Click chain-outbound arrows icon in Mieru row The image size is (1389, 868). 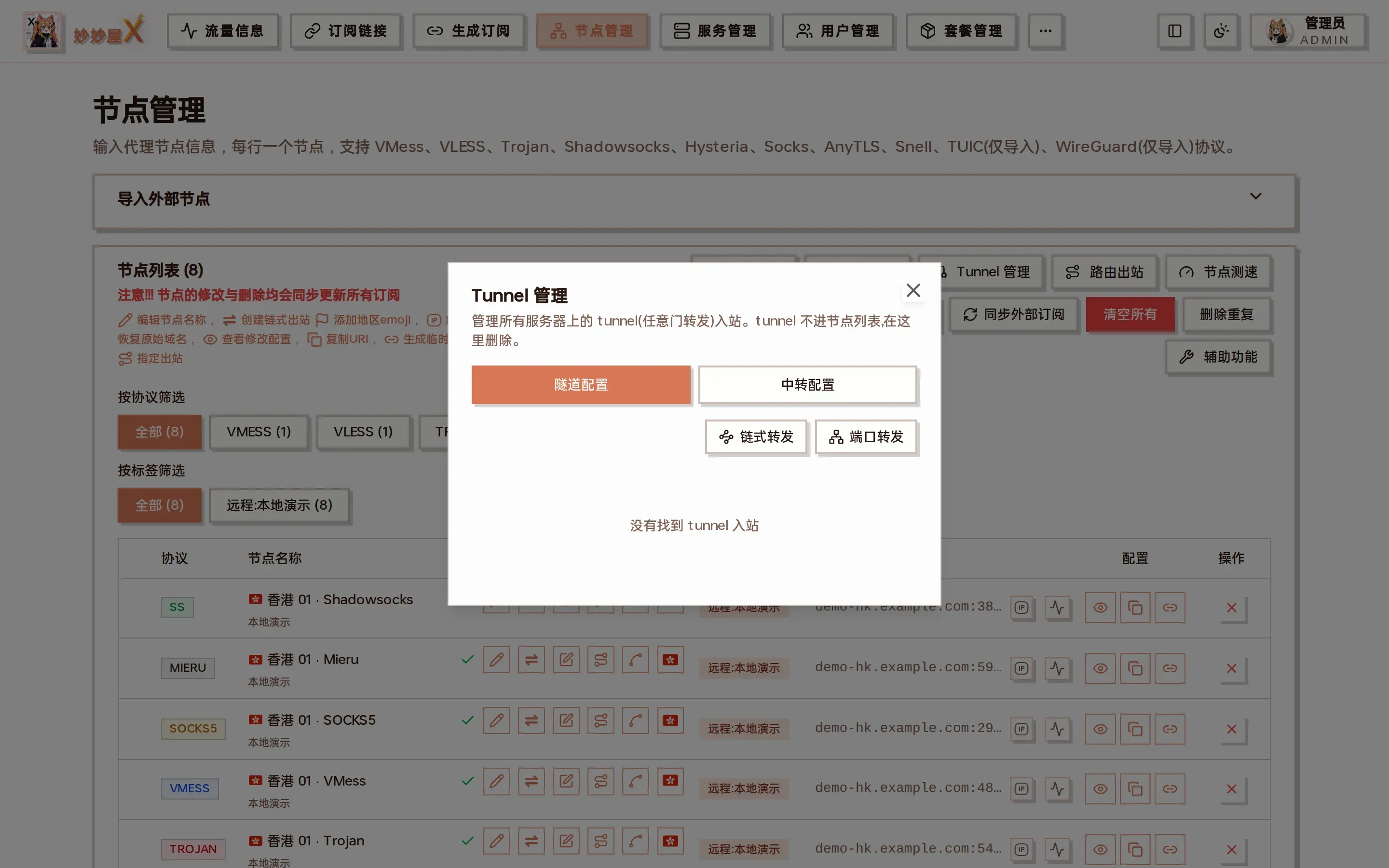click(531, 660)
